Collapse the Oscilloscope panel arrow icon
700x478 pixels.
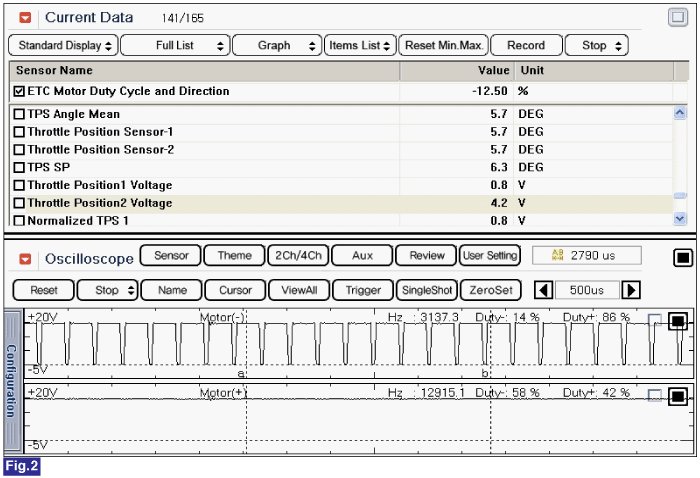(25, 258)
